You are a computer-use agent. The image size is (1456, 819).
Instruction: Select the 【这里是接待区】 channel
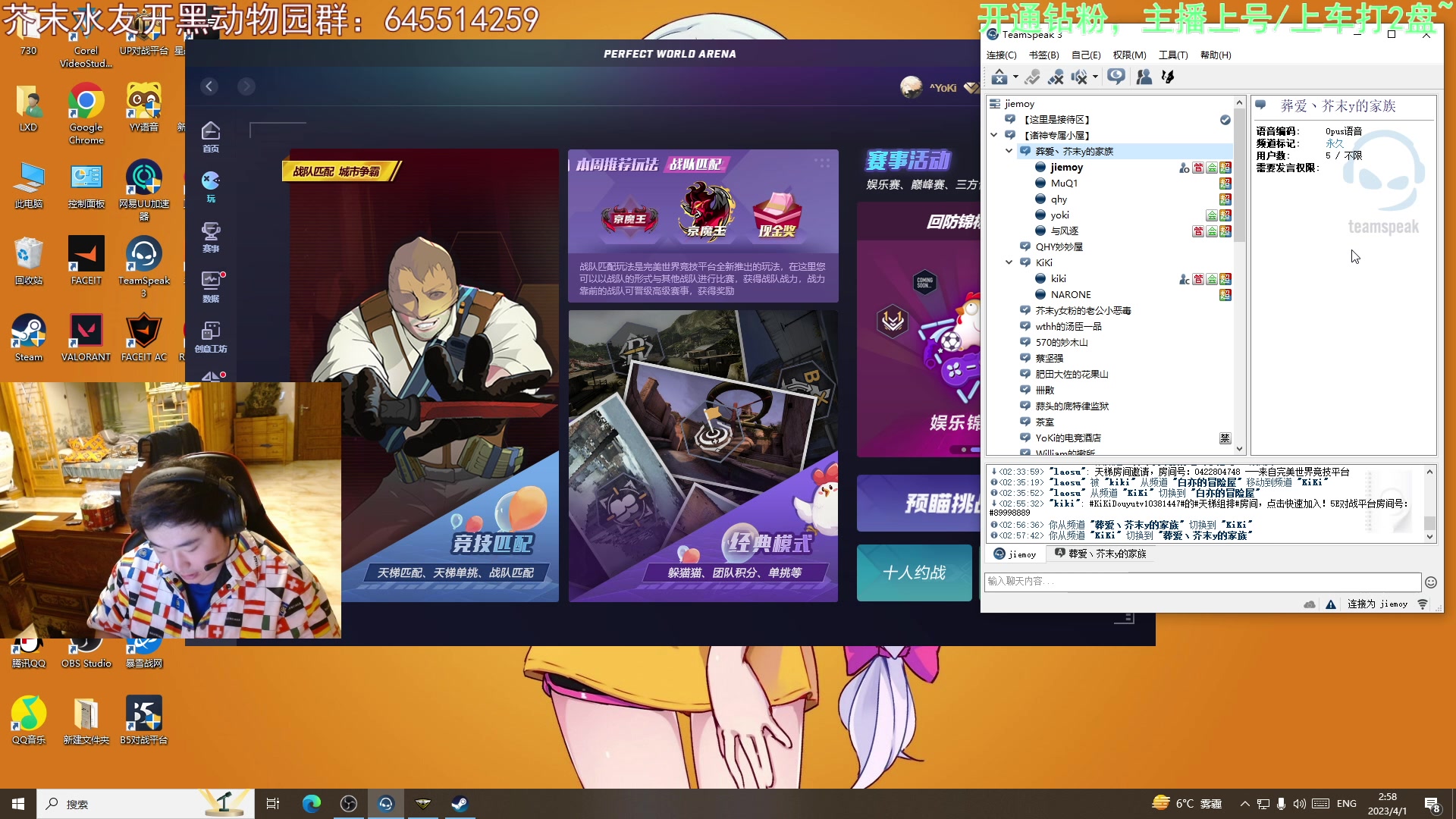coord(1056,120)
